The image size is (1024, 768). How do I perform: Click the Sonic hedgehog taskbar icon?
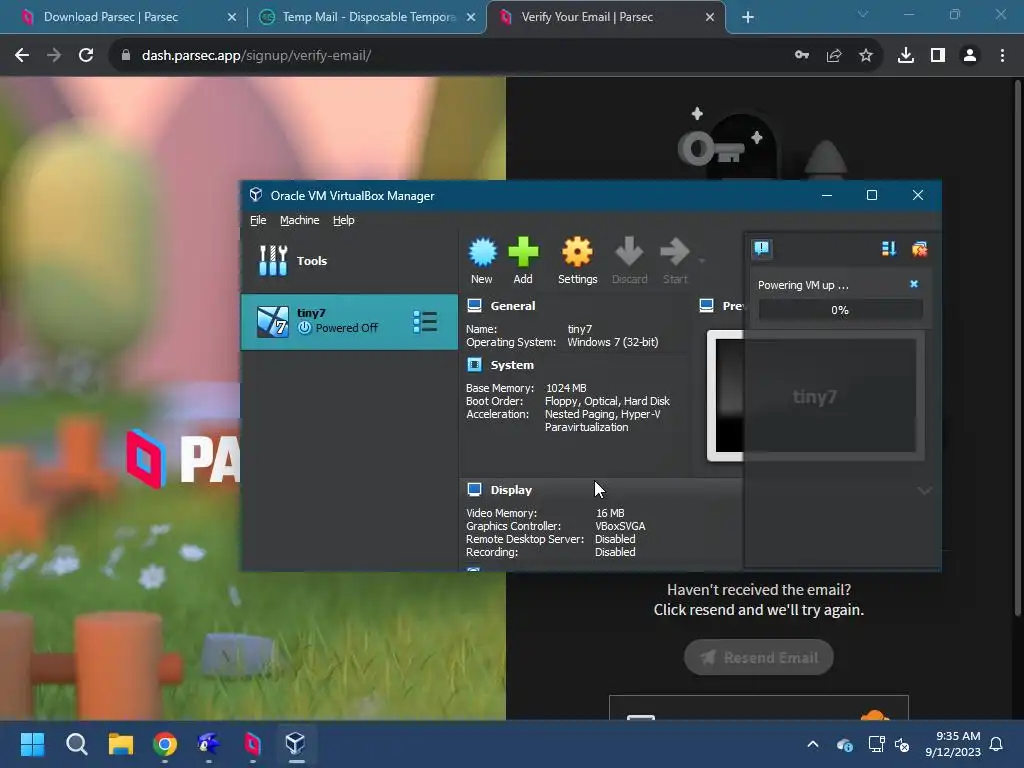209,744
